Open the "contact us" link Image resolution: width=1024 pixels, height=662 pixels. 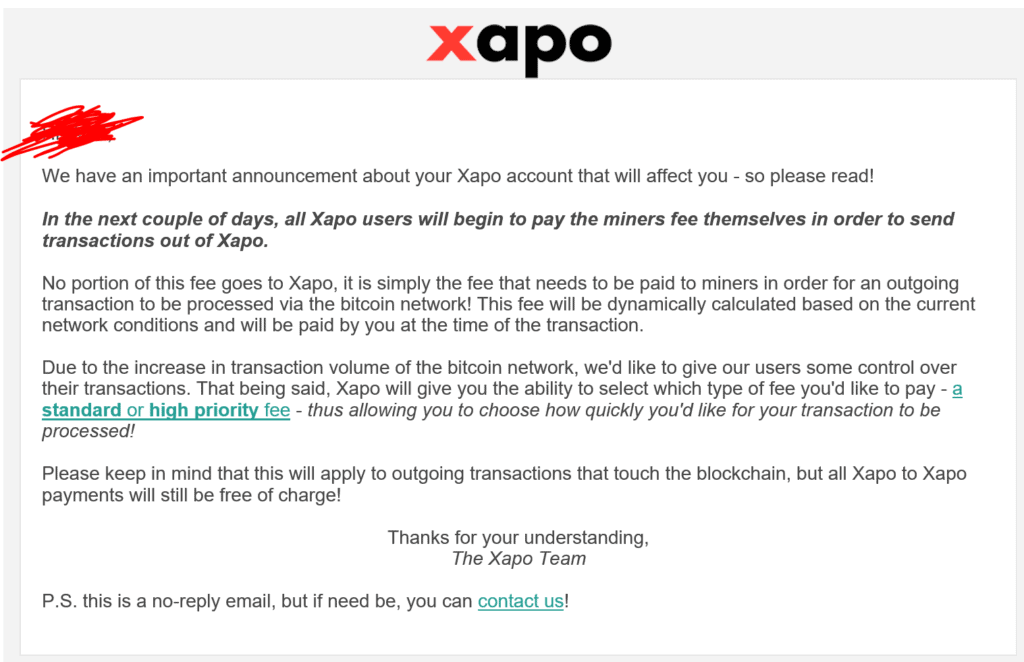[x=520, y=601]
